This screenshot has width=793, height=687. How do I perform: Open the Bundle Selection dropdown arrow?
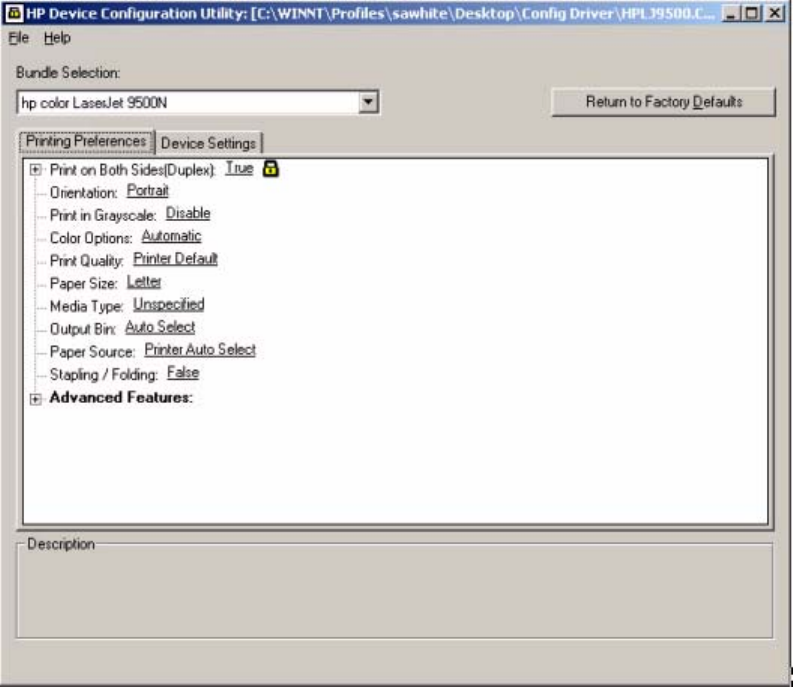tap(369, 102)
